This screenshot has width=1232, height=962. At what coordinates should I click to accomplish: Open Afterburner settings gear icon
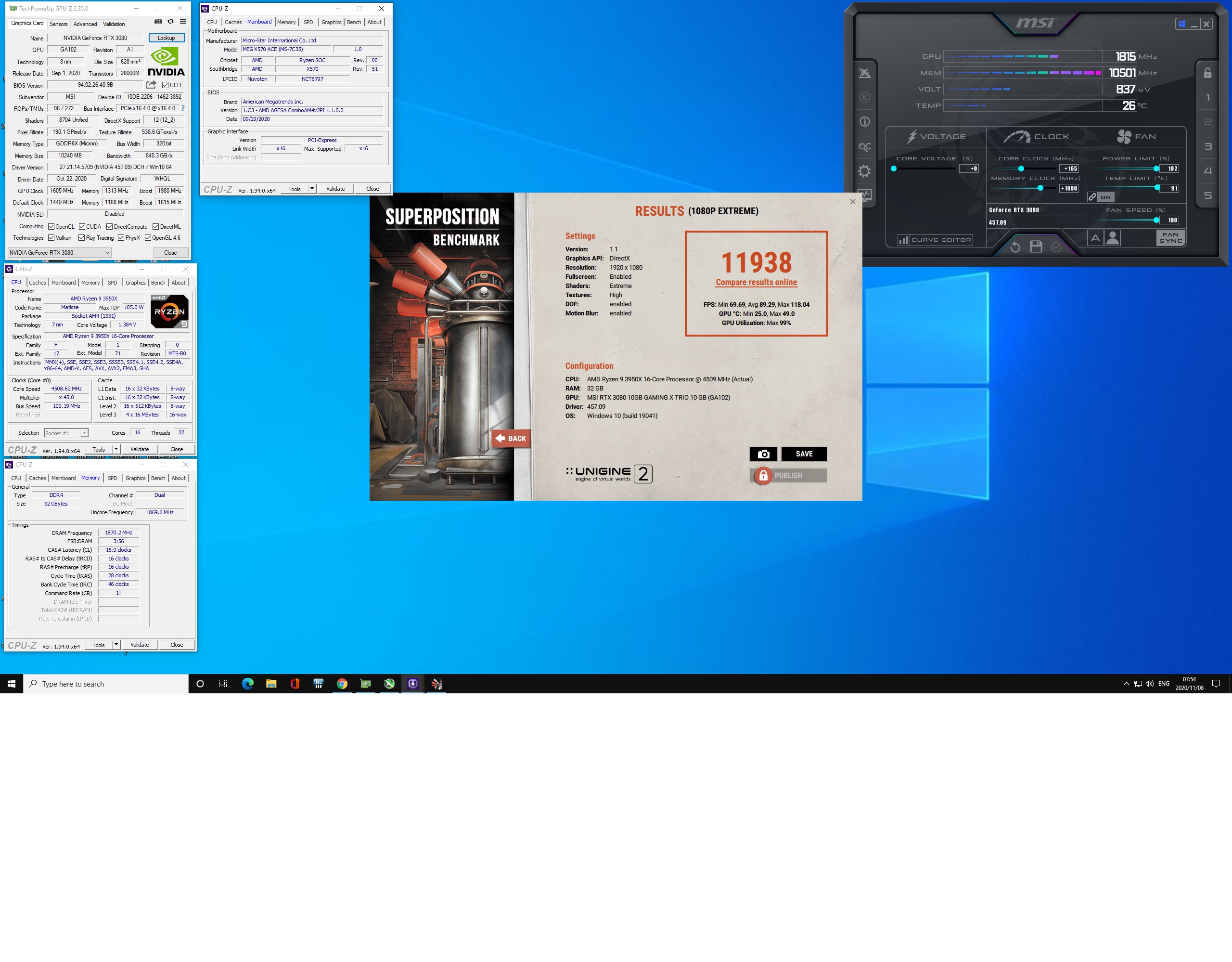coord(864,171)
